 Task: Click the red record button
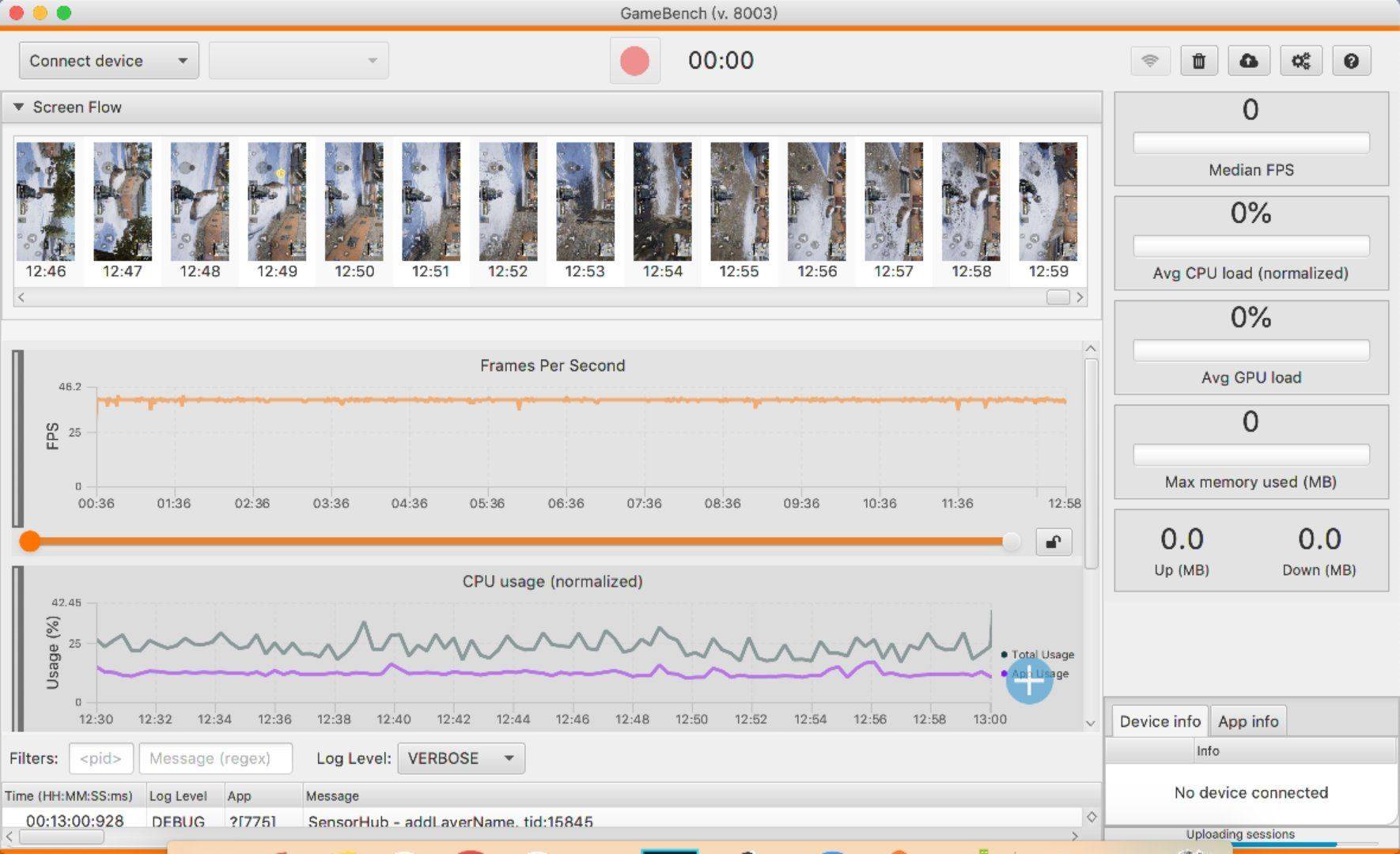(x=634, y=61)
